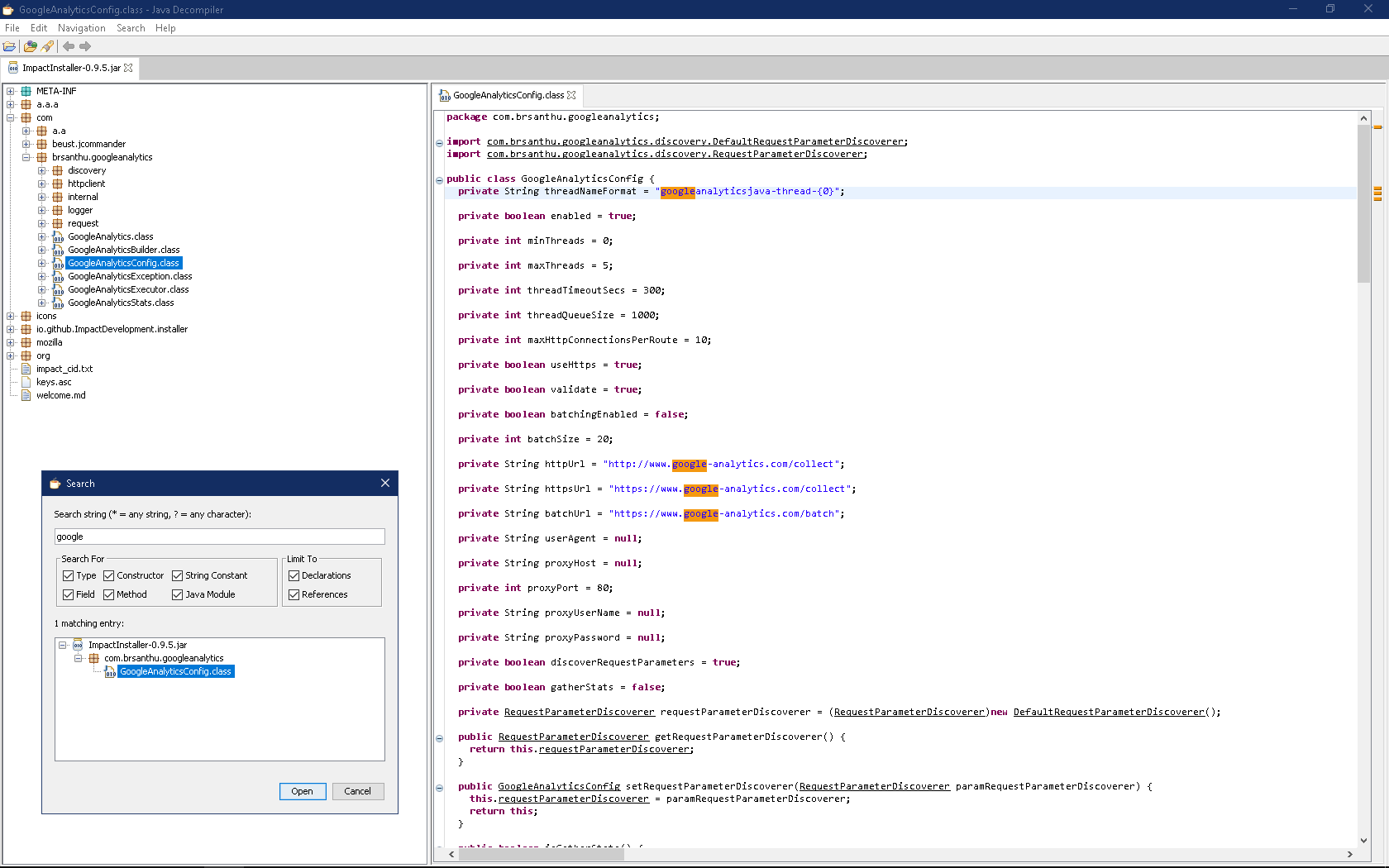Click the search string input field
This screenshot has height=868, width=1389.
click(218, 537)
